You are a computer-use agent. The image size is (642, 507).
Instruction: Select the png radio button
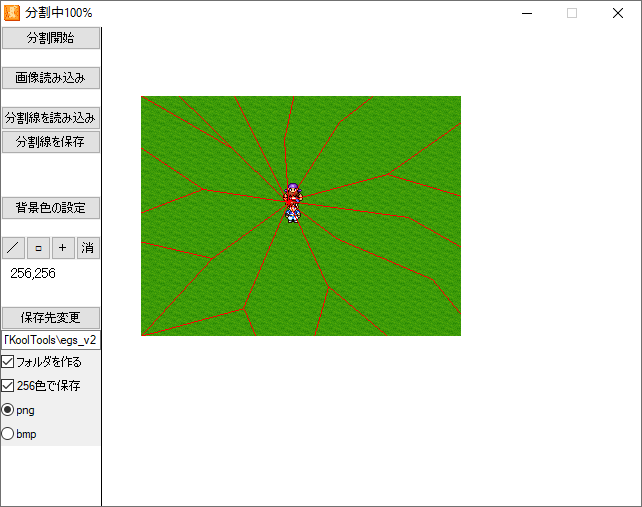point(8,410)
